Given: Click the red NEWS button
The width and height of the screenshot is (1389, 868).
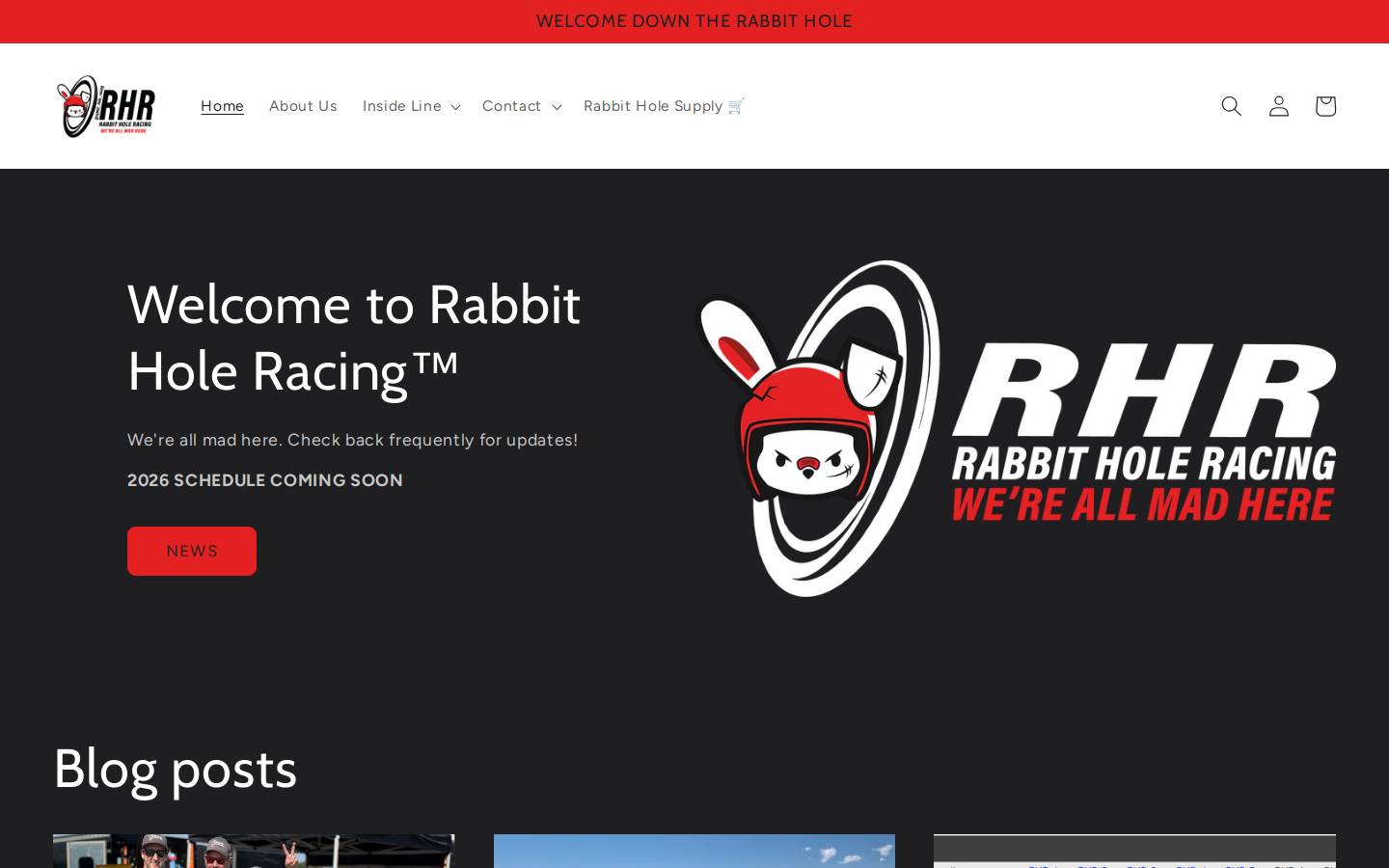Looking at the screenshot, I should click(192, 551).
